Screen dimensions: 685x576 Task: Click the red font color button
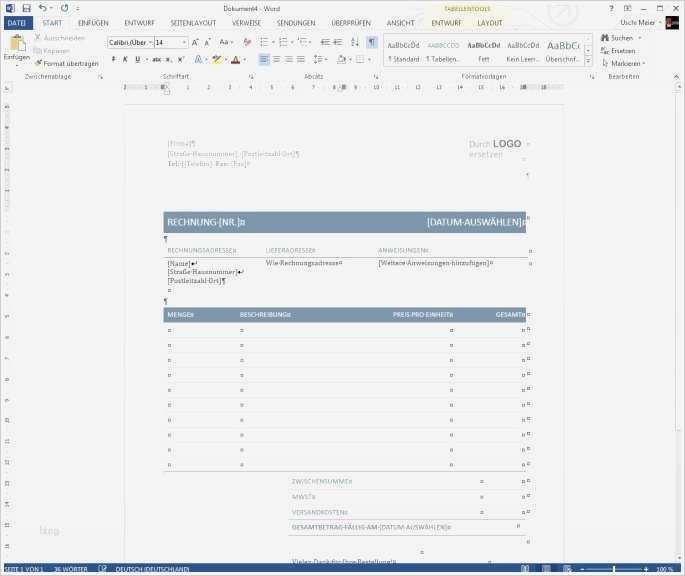(236, 59)
